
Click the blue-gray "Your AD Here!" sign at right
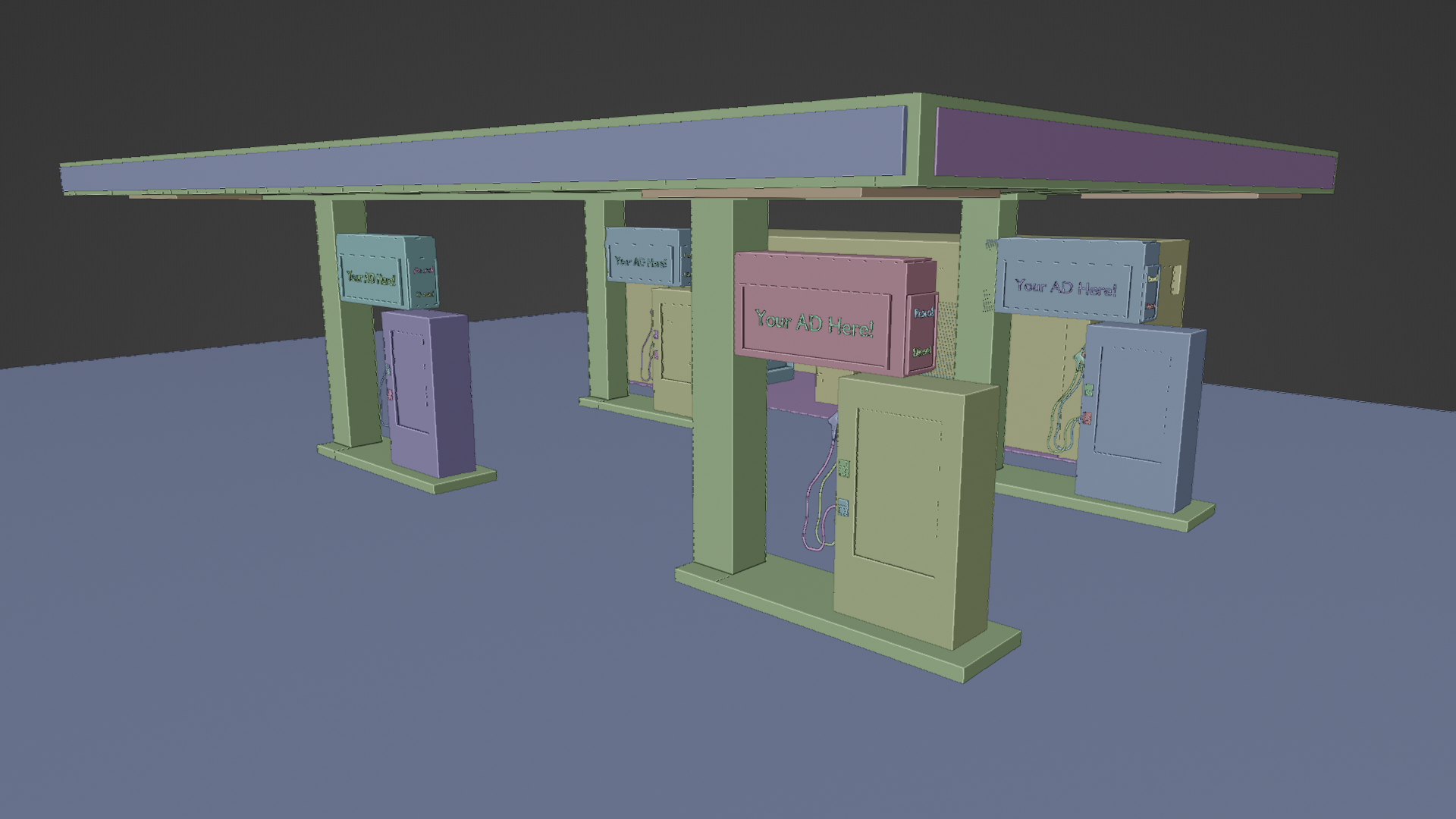(x=1065, y=287)
